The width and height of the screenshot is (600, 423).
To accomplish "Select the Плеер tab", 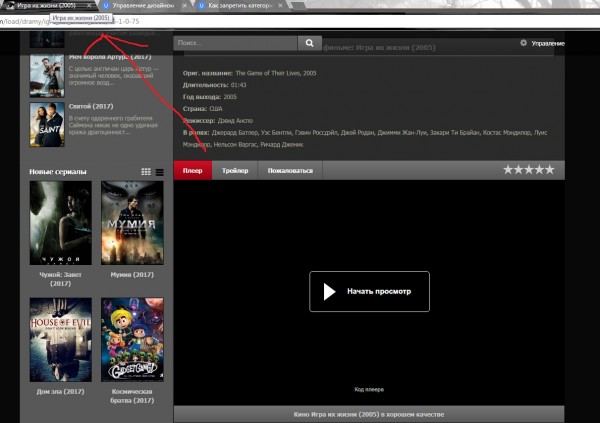I will [x=192, y=170].
